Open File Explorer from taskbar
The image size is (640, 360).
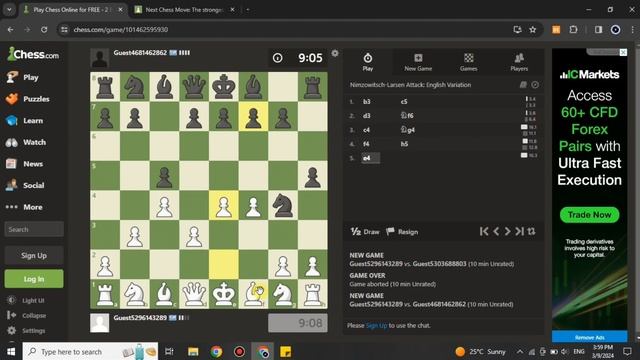193,351
